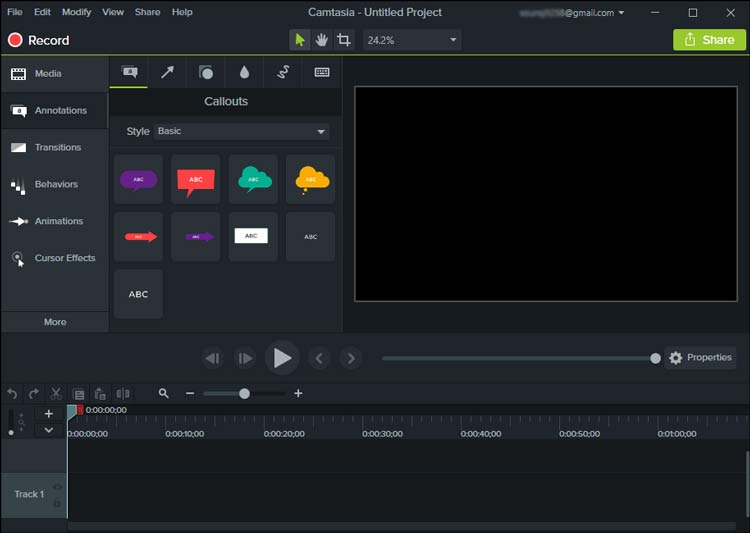750x533 pixels.
Task: Expand the Style dropdown showing Basic
Action: point(241,131)
